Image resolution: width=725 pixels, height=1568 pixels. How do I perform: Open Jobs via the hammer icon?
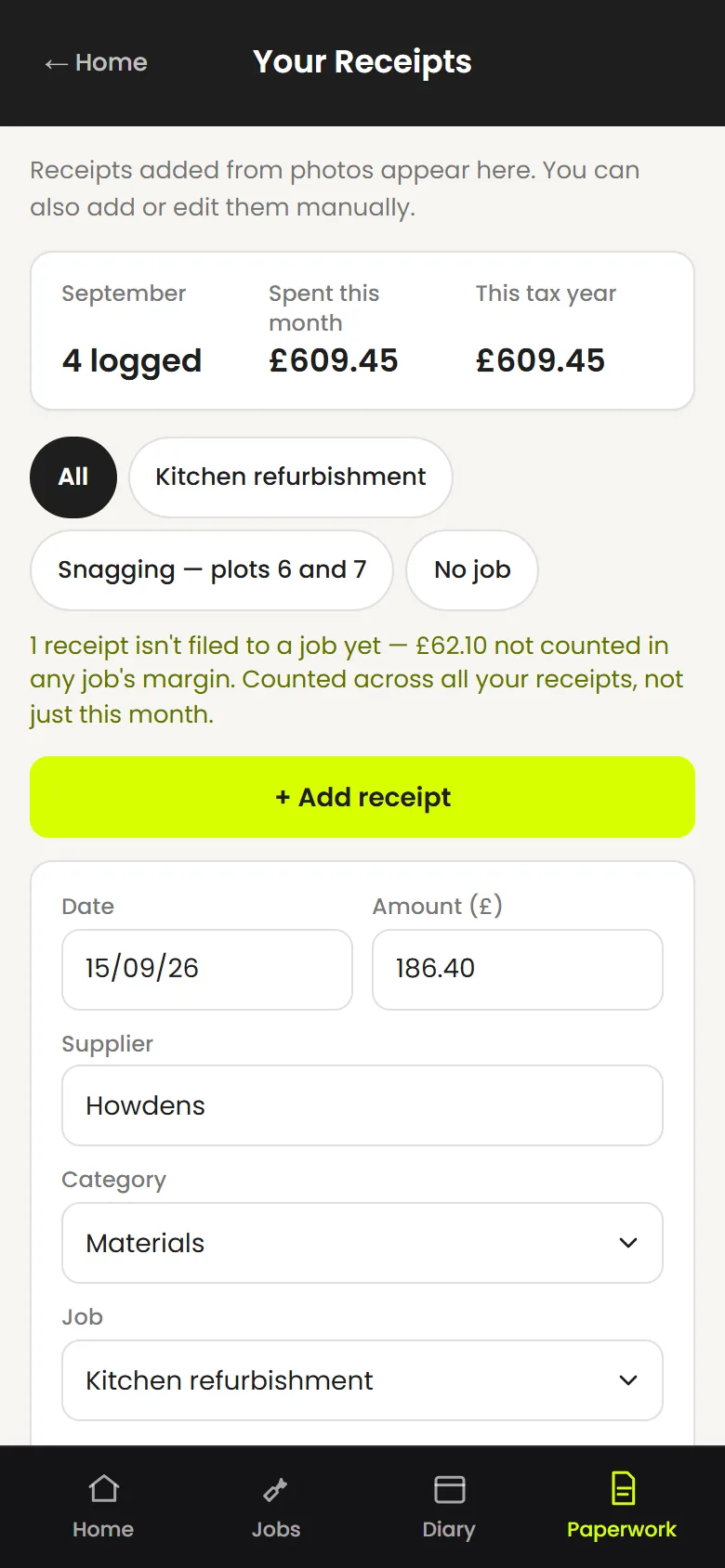(276, 1489)
